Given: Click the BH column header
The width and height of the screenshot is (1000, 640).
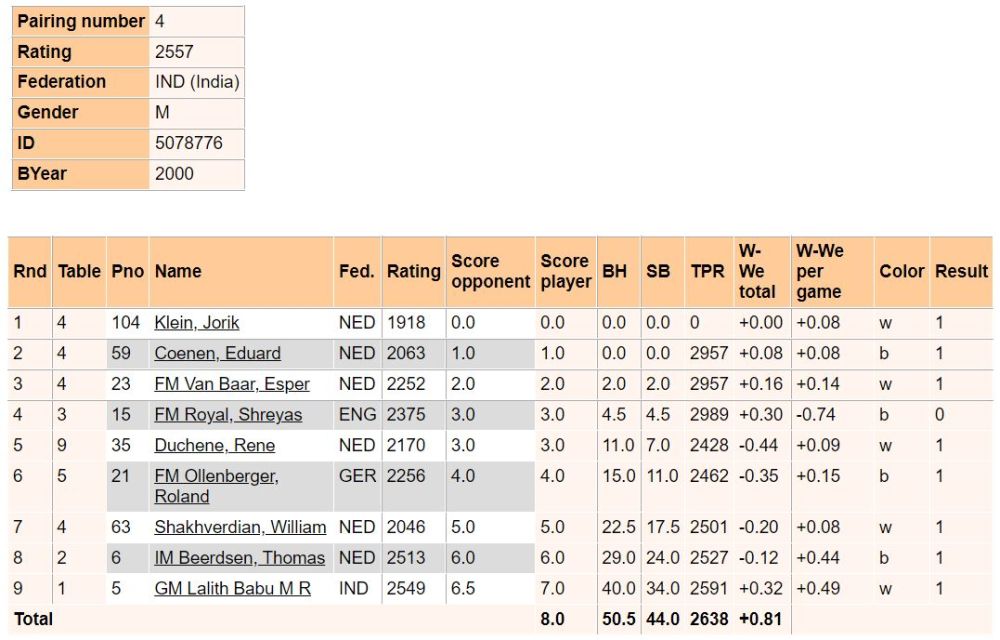Looking at the screenshot, I should click(615, 271).
